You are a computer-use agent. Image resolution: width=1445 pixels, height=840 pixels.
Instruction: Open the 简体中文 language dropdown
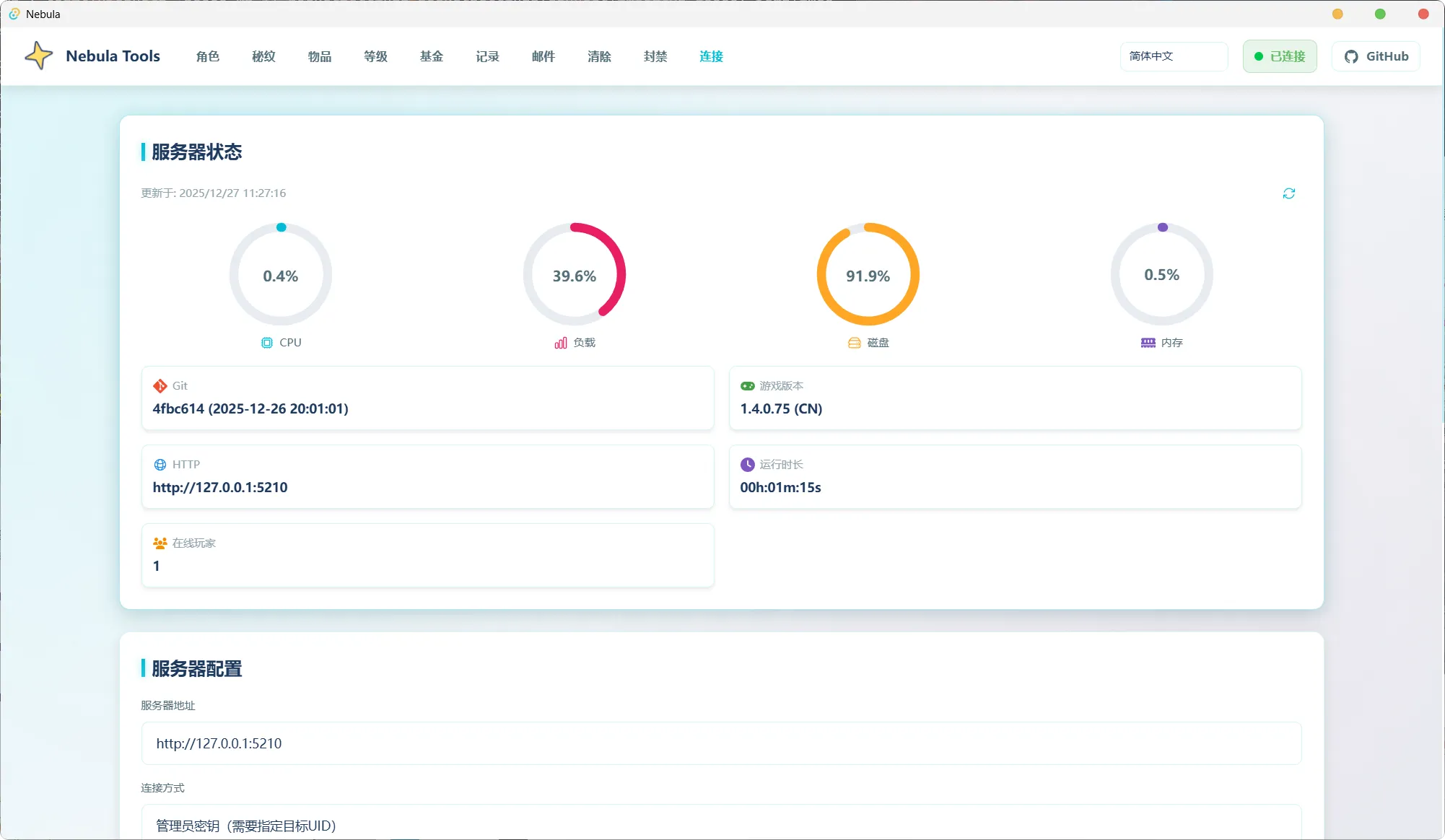(1174, 56)
